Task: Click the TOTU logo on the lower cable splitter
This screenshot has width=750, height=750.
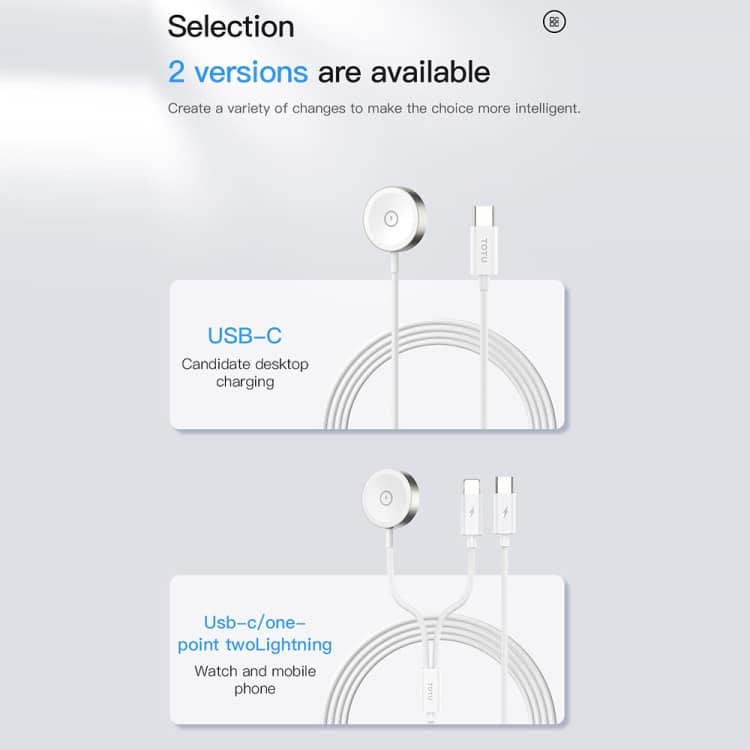Action: (429, 692)
